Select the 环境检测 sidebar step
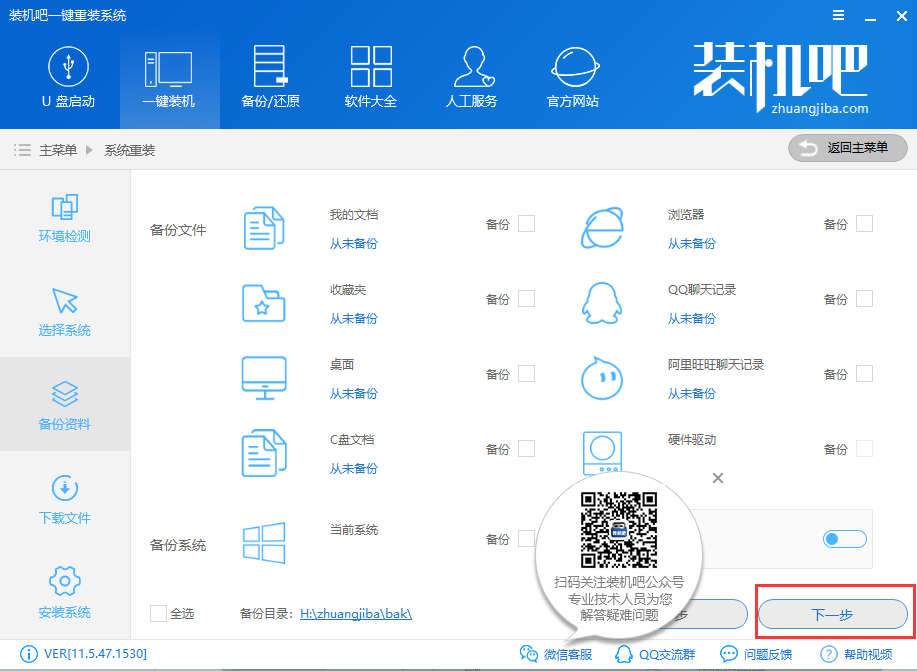The height and width of the screenshot is (671, 917). (65, 218)
